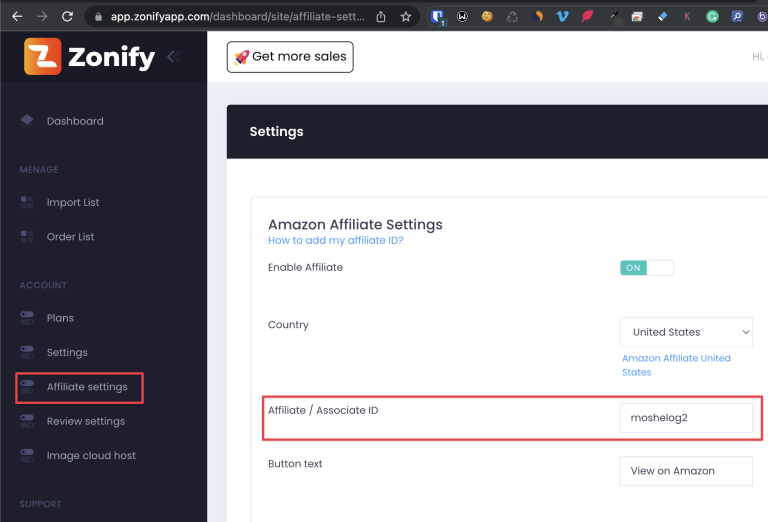Open Settings in the sidebar

[x=67, y=353]
